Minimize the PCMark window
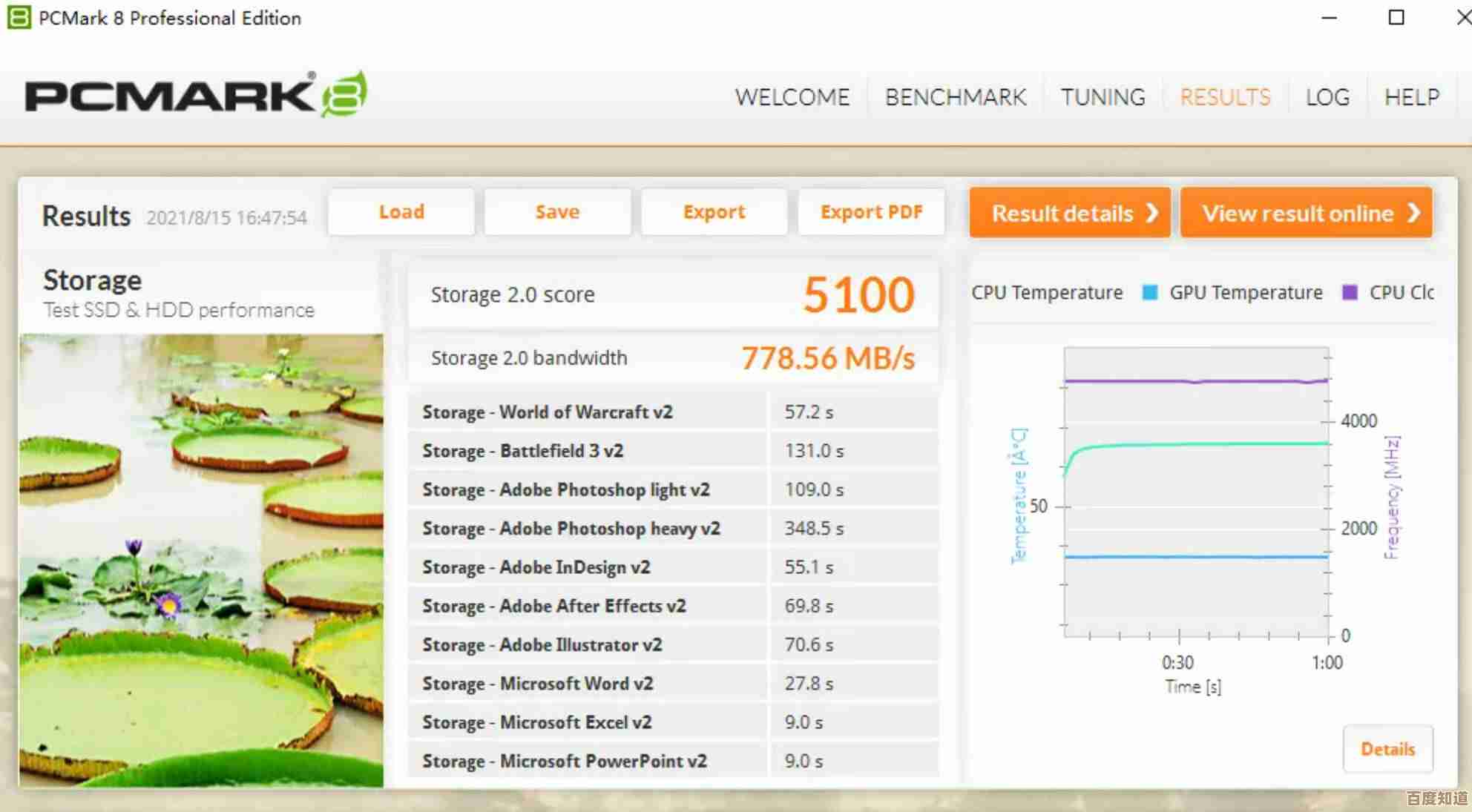The height and width of the screenshot is (812, 1472). [1329, 17]
